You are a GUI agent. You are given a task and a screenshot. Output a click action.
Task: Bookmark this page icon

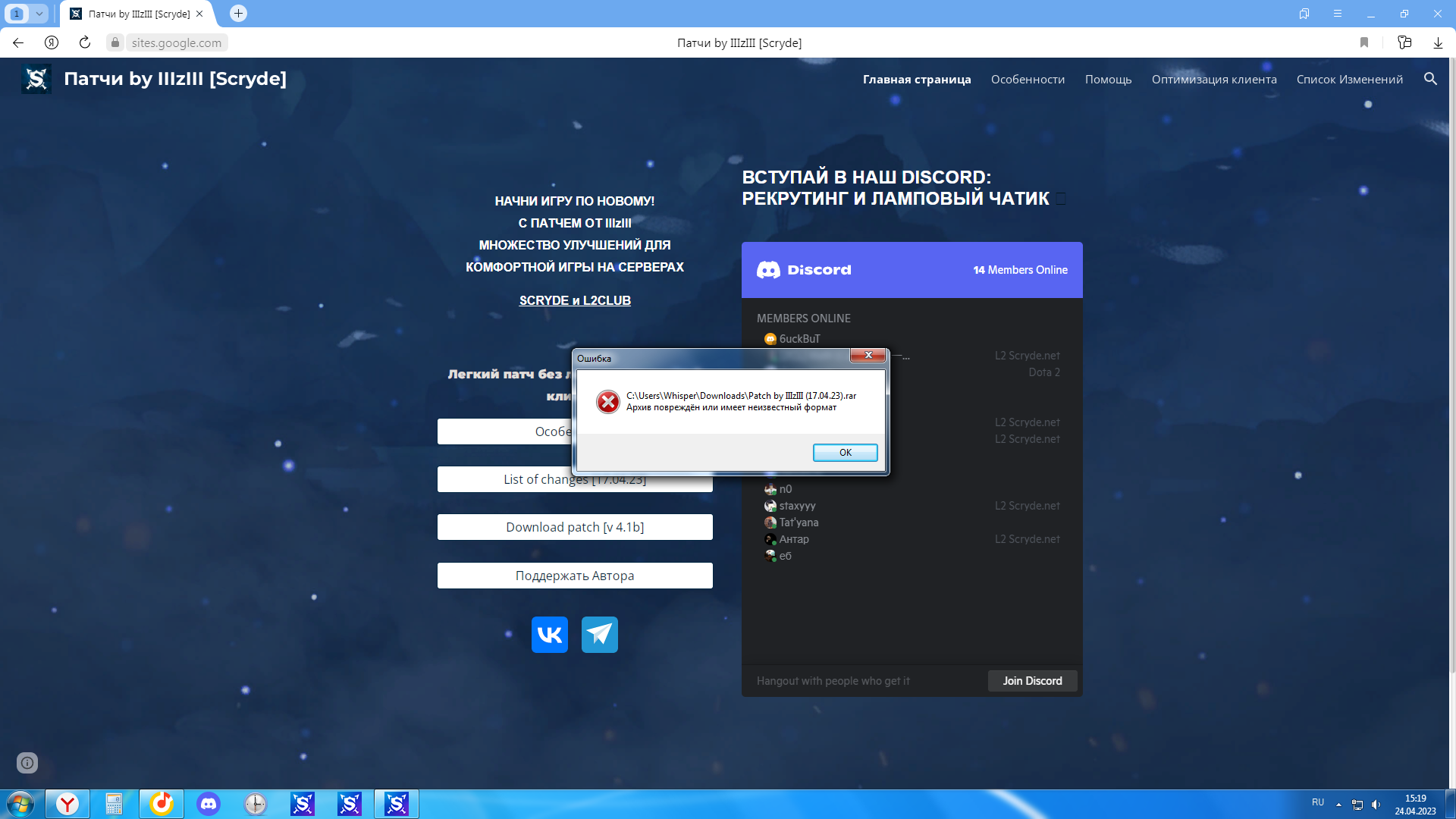pyautogui.click(x=1364, y=42)
